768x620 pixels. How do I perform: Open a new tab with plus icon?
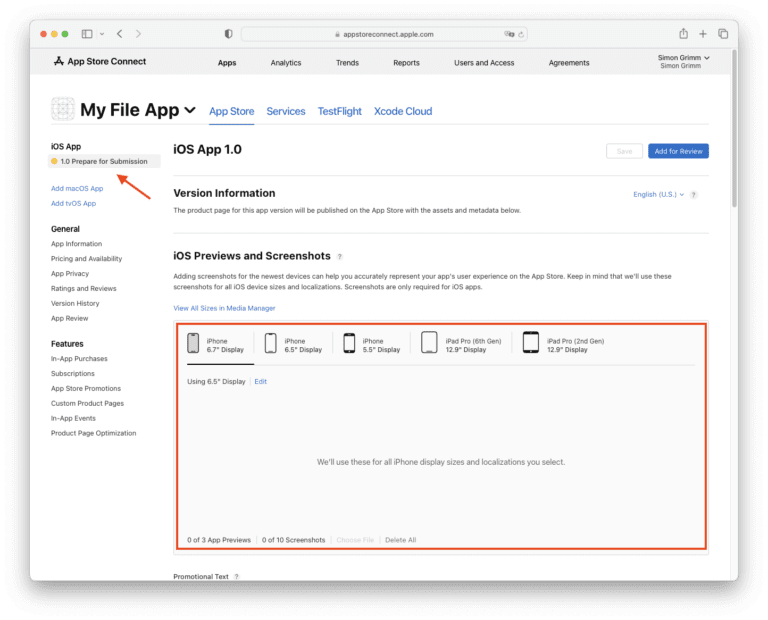tap(703, 34)
